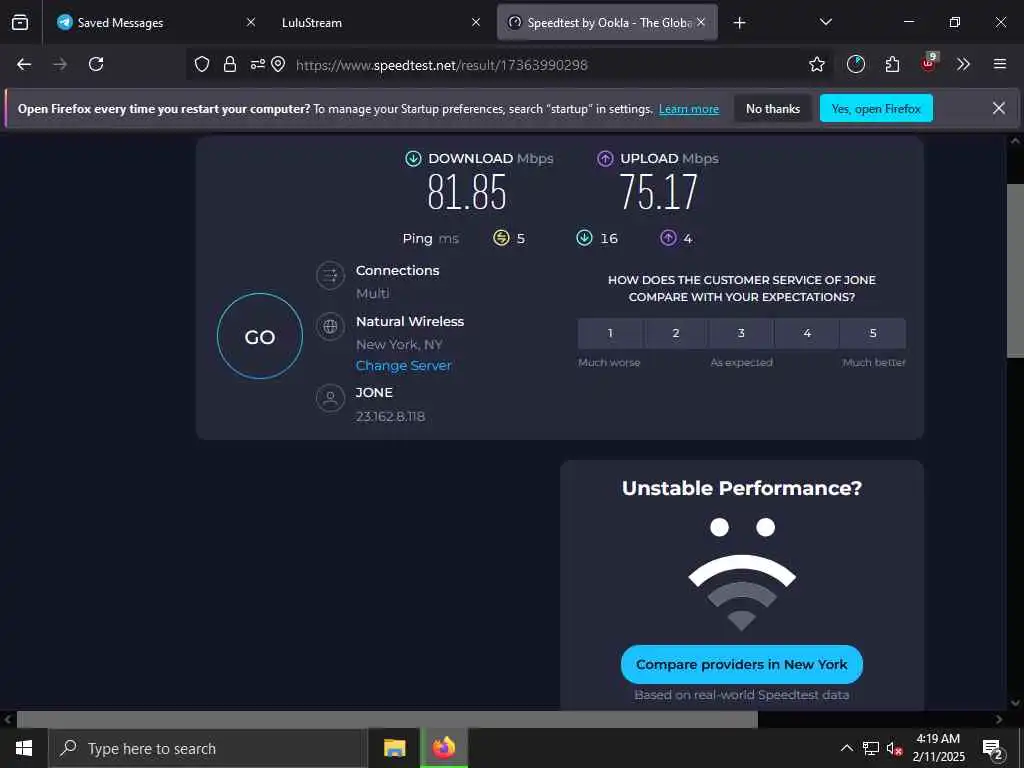Viewport: 1024px width, 768px height.
Task: Click the Change Server link
Action: click(404, 366)
